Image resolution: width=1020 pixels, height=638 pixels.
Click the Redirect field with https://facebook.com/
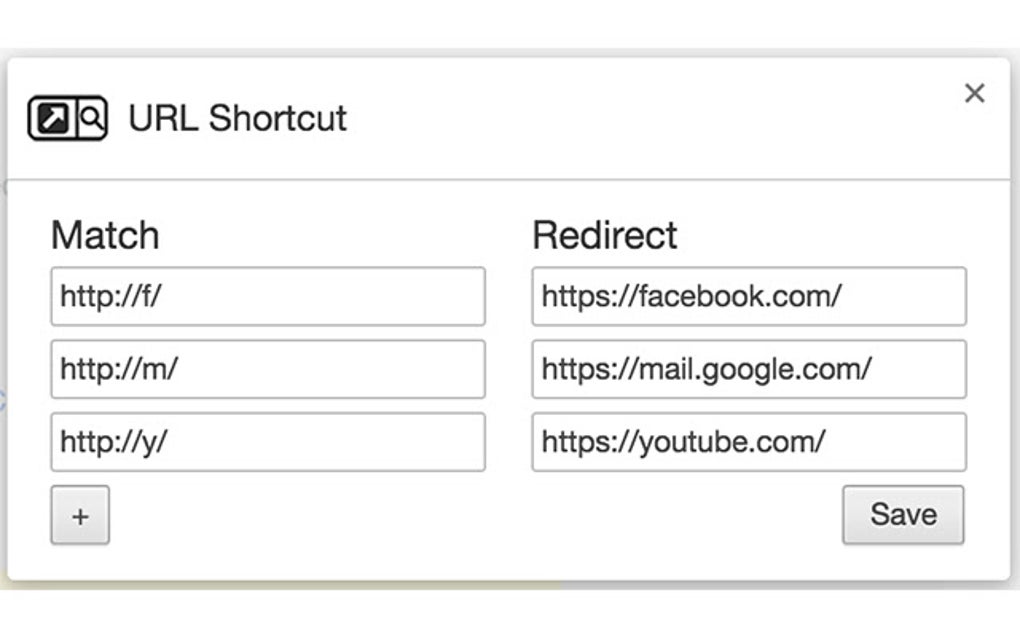point(749,296)
